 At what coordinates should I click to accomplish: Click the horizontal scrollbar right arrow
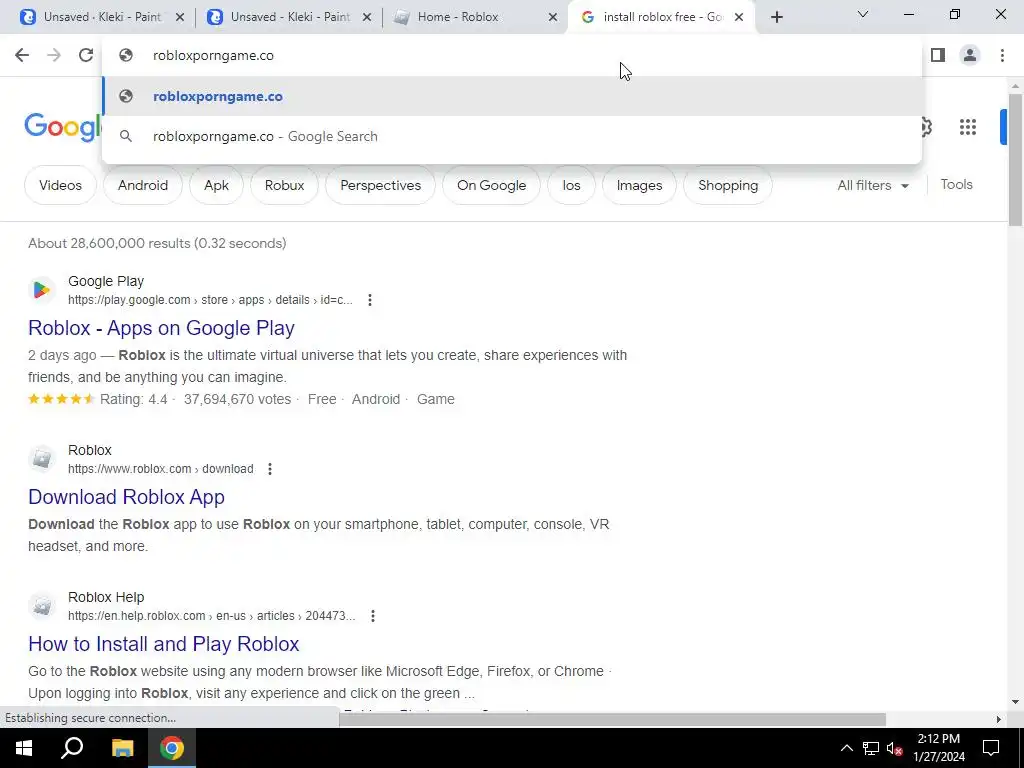point(999,719)
